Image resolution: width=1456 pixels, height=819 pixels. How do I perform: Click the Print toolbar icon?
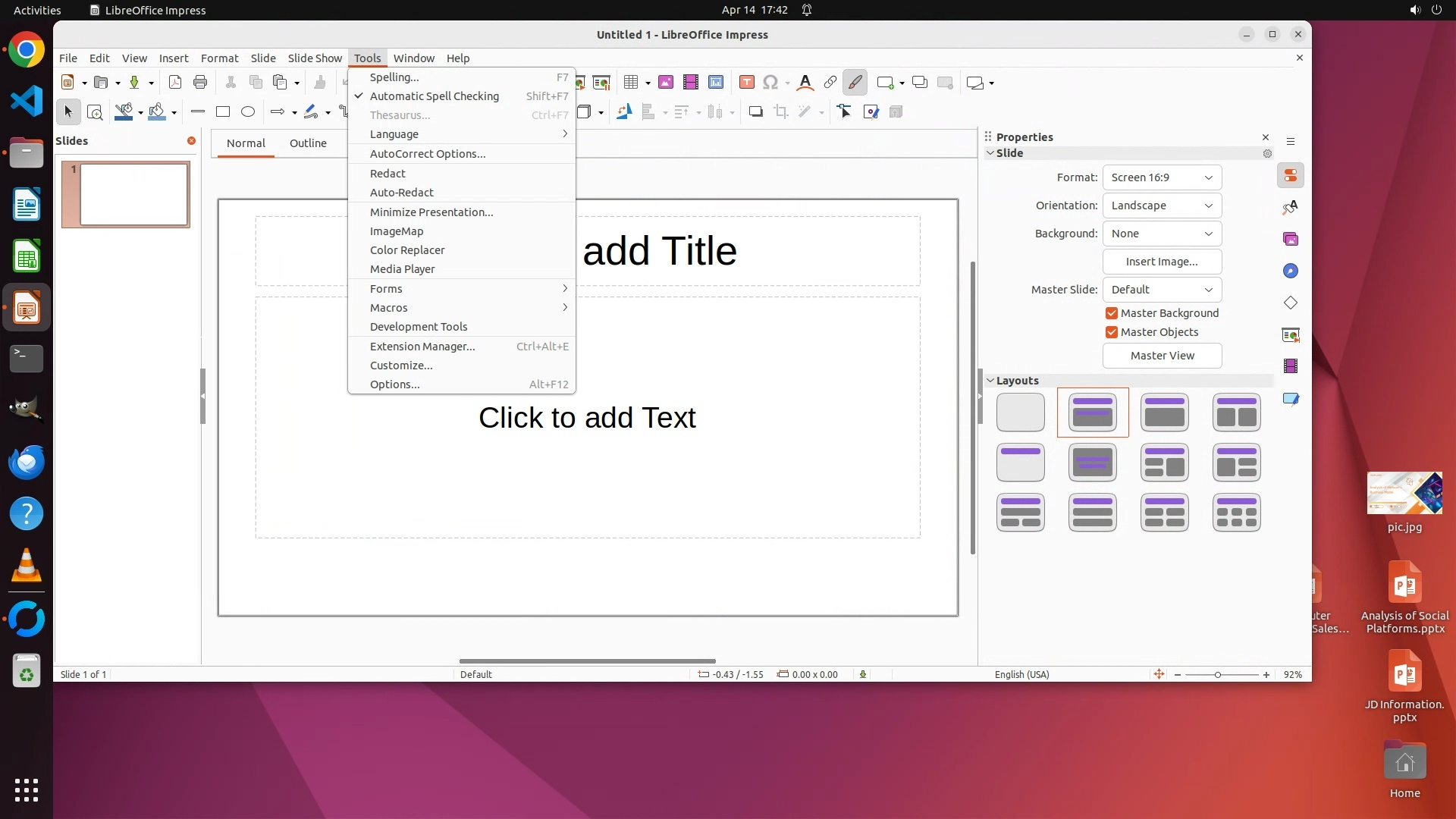pyautogui.click(x=200, y=83)
